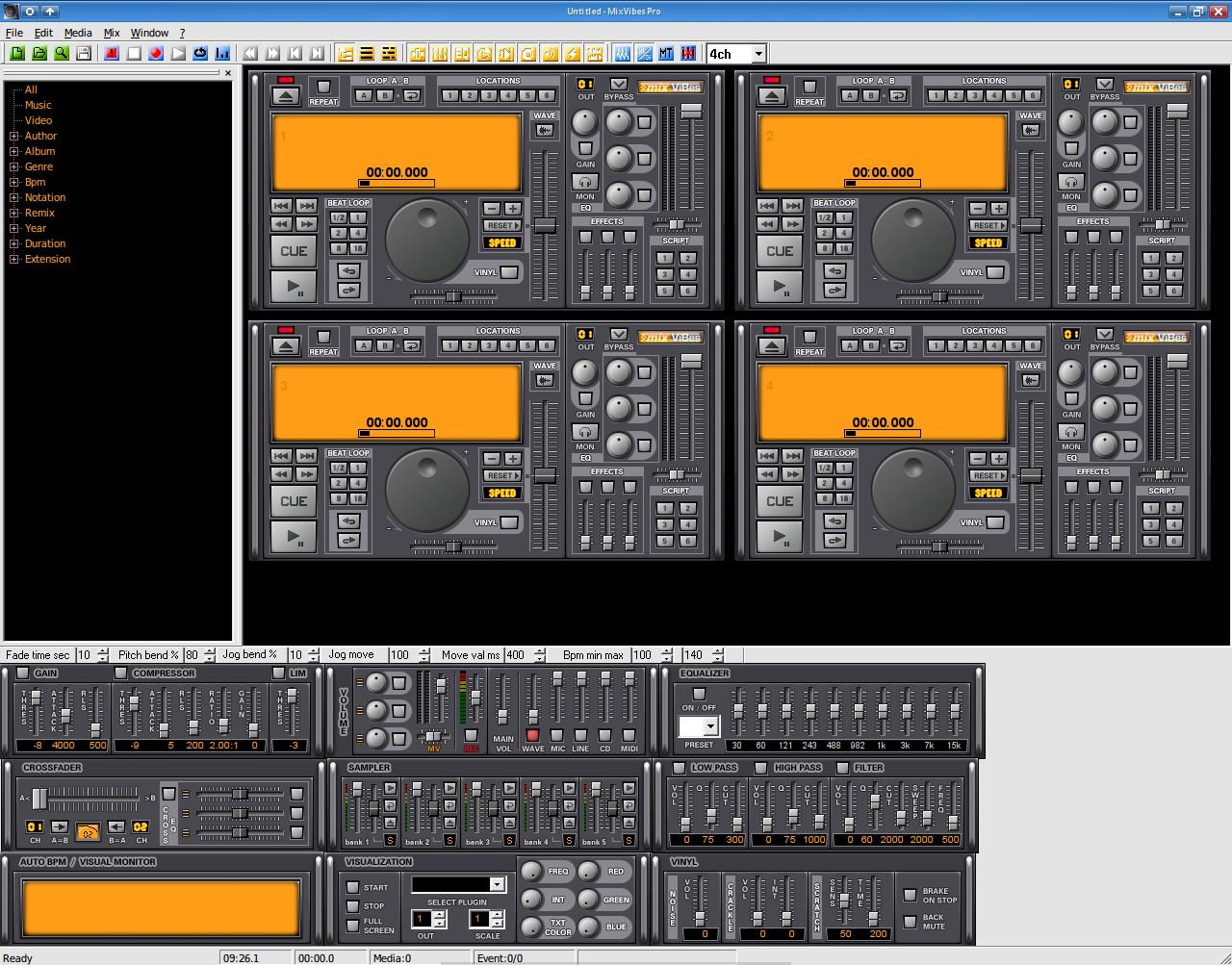This screenshot has height=965, width=1232.
Task: Open the File menu
Action: tap(13, 33)
